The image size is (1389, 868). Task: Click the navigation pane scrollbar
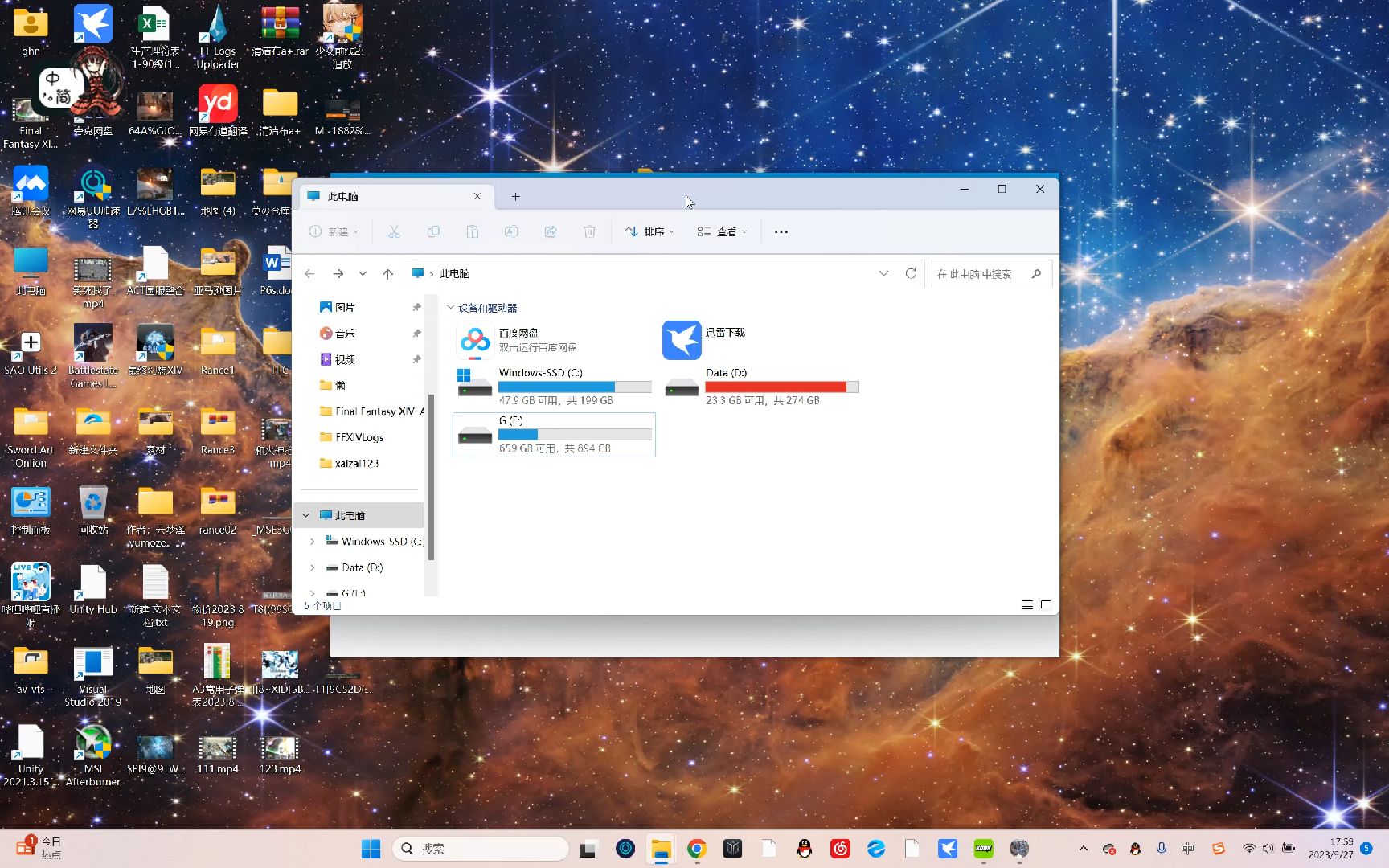[431, 477]
